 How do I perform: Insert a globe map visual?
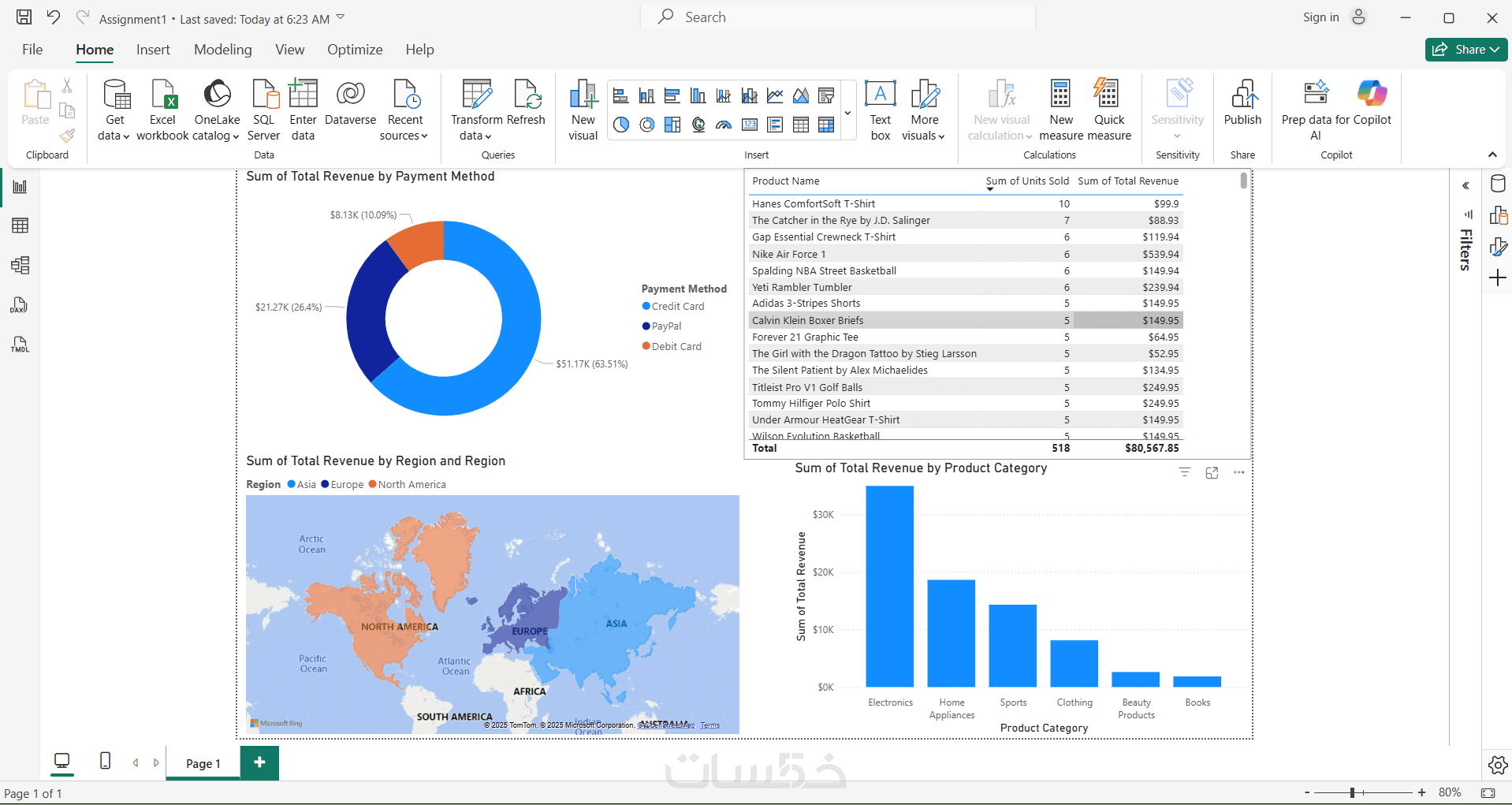[x=698, y=125]
